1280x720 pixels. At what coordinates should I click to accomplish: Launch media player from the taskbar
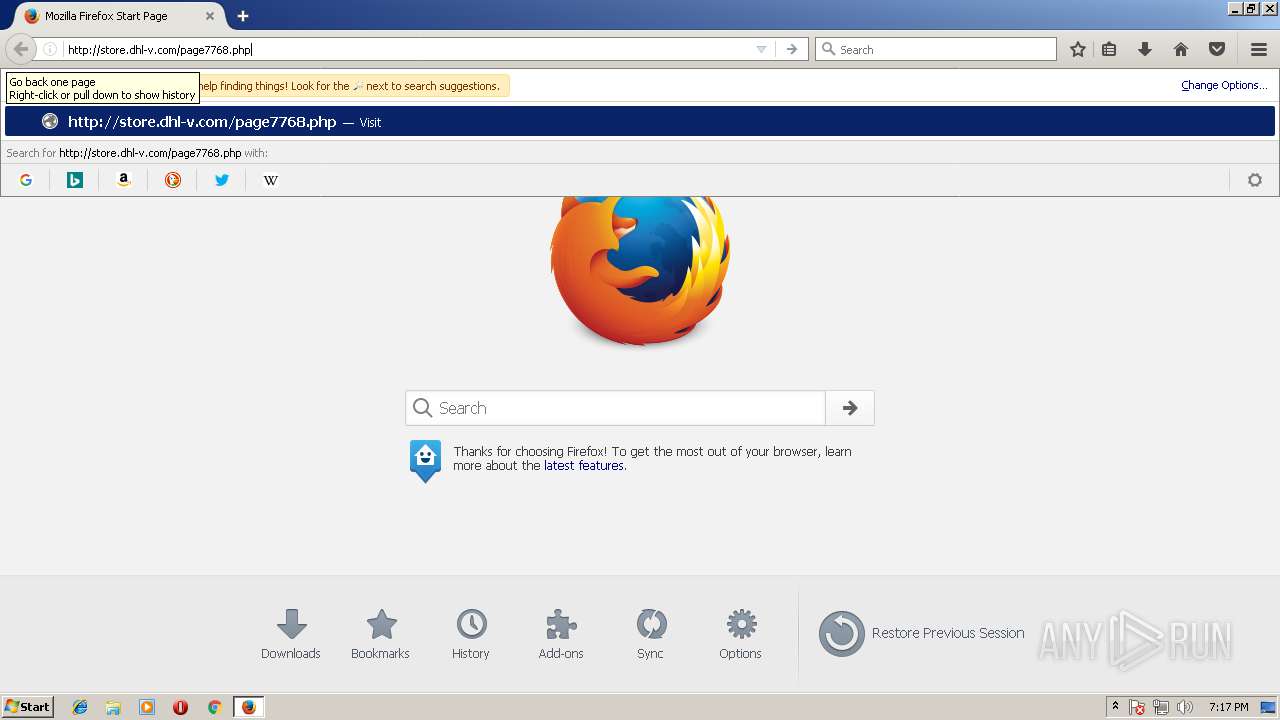pos(147,707)
